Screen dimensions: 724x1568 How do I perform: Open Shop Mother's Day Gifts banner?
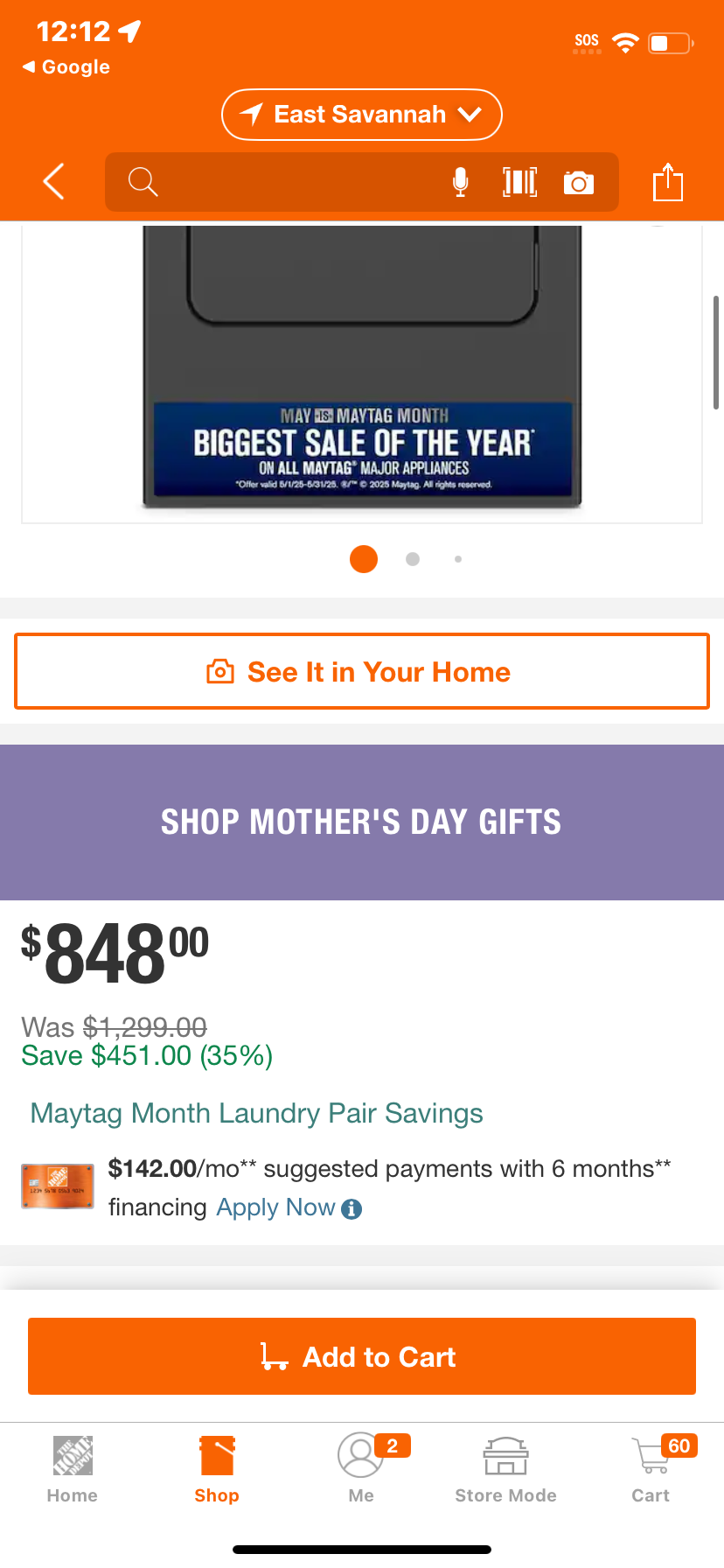(362, 822)
